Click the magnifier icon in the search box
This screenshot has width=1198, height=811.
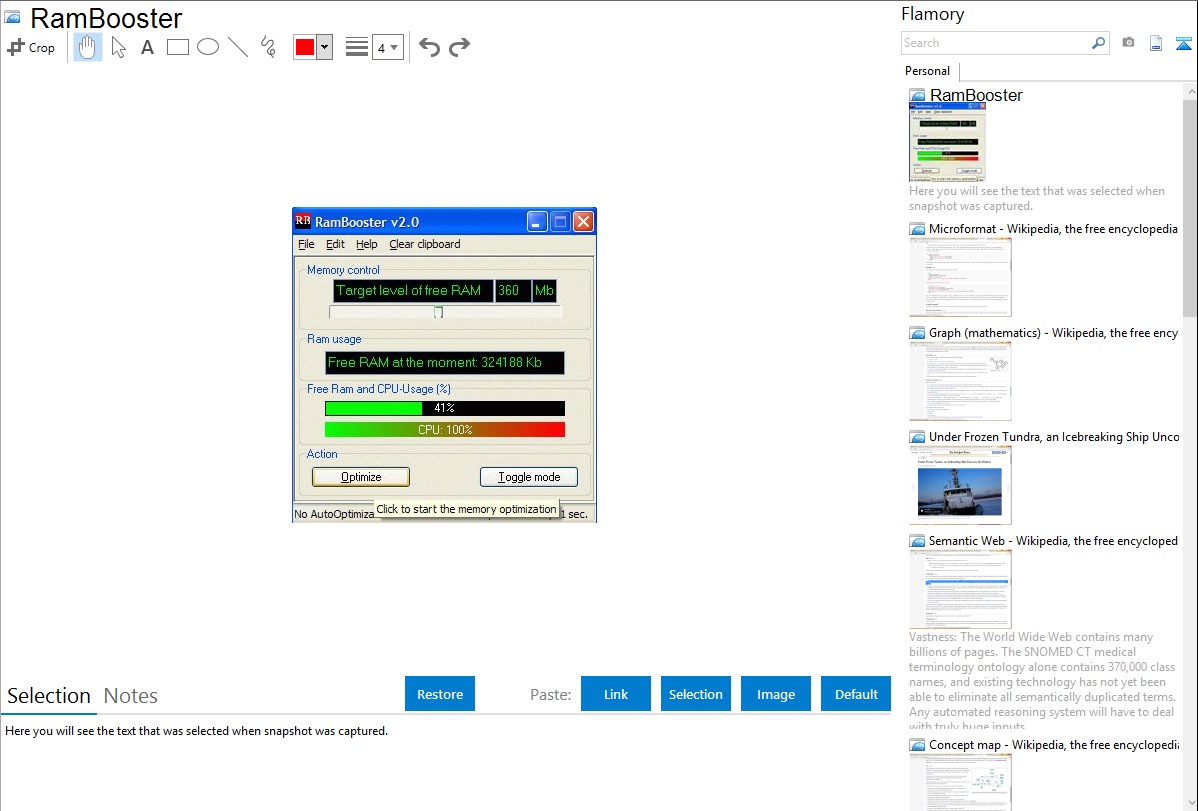click(x=1098, y=43)
